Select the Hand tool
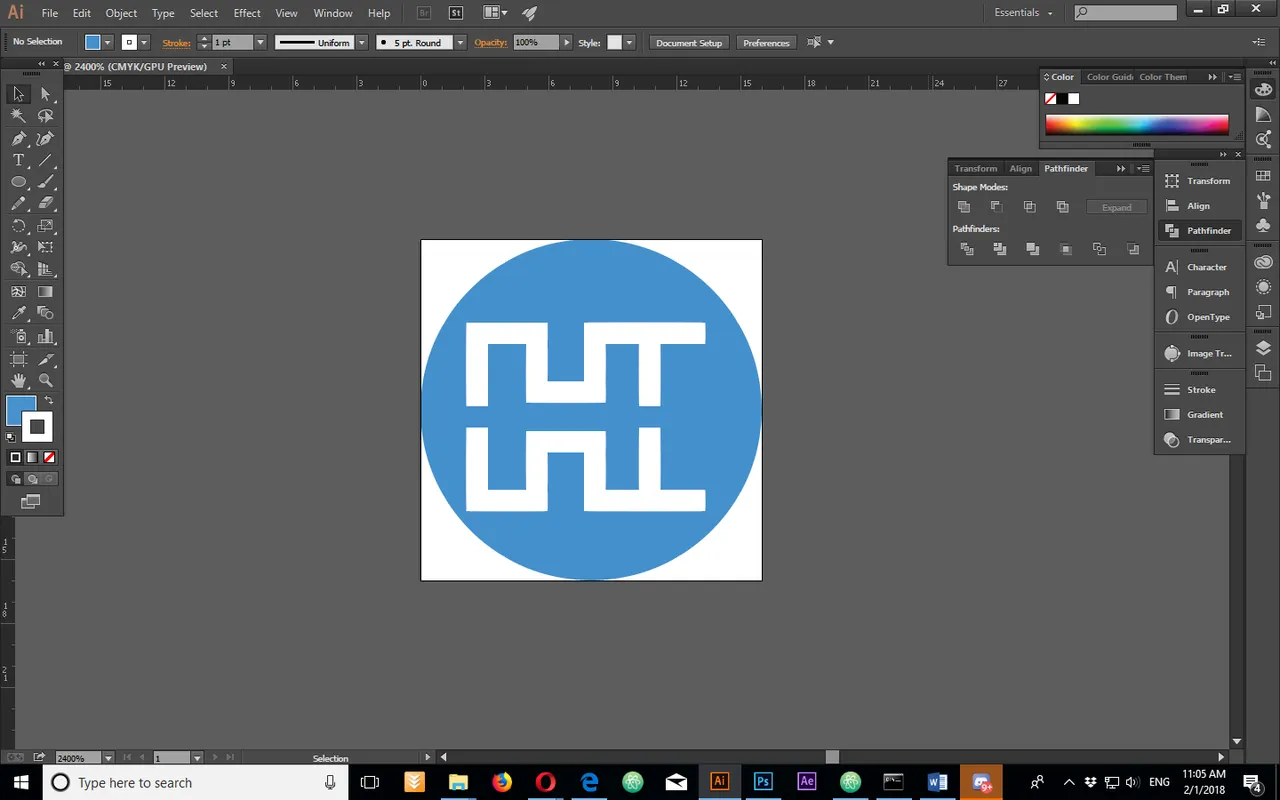The width and height of the screenshot is (1280, 800). 18,380
